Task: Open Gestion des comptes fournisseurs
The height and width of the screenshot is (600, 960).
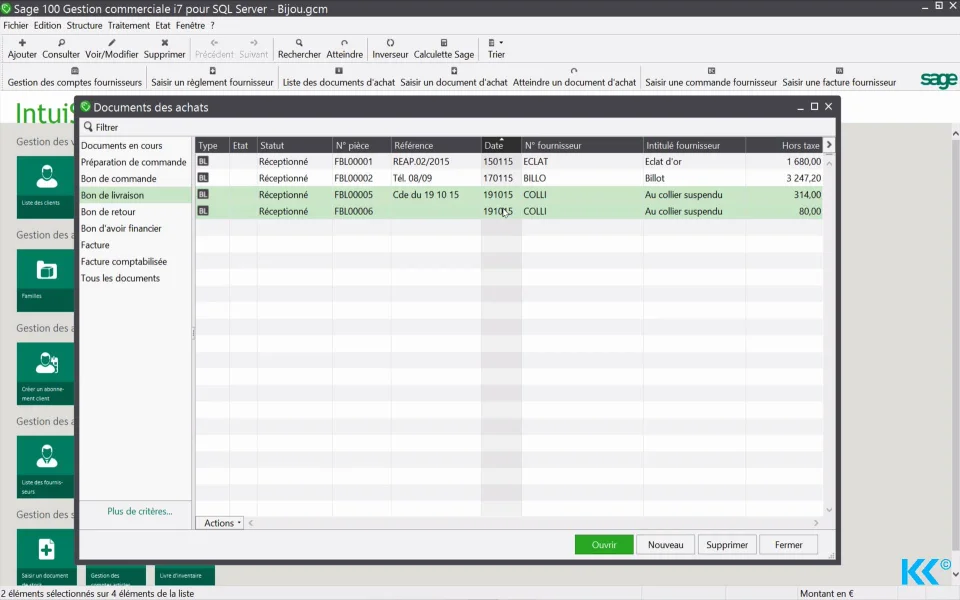Action: (75, 77)
